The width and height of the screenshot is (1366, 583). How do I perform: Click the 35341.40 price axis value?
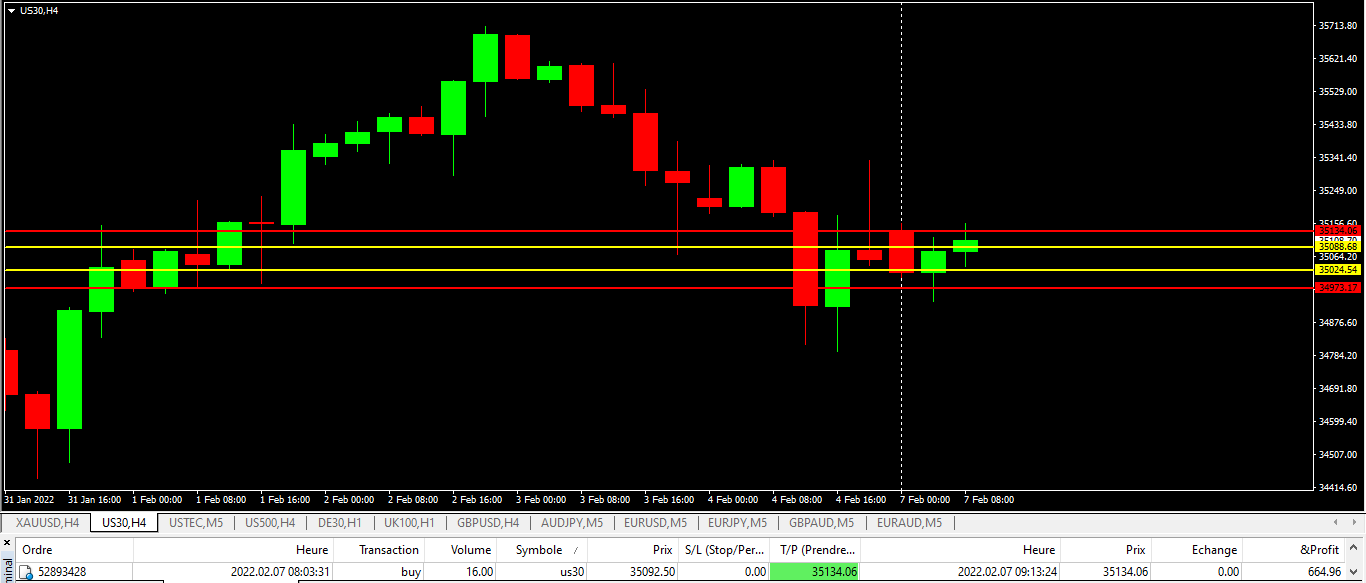[1338, 158]
